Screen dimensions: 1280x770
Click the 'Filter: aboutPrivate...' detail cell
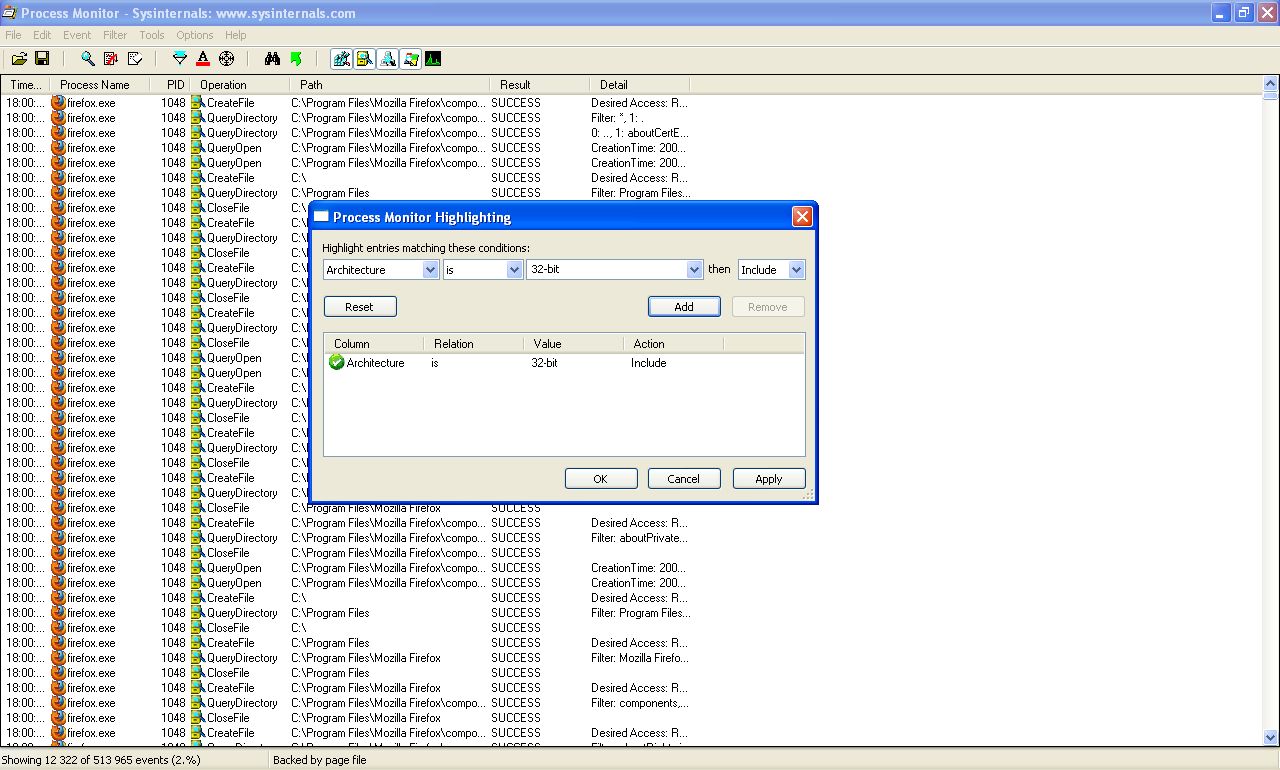(639, 538)
